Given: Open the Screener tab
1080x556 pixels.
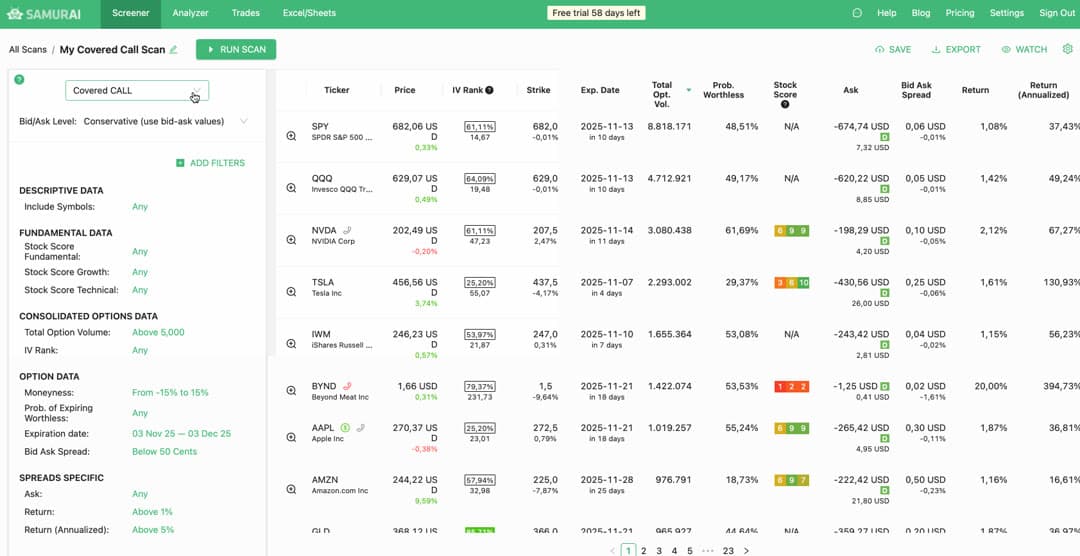Looking at the screenshot, I should tap(131, 14).
